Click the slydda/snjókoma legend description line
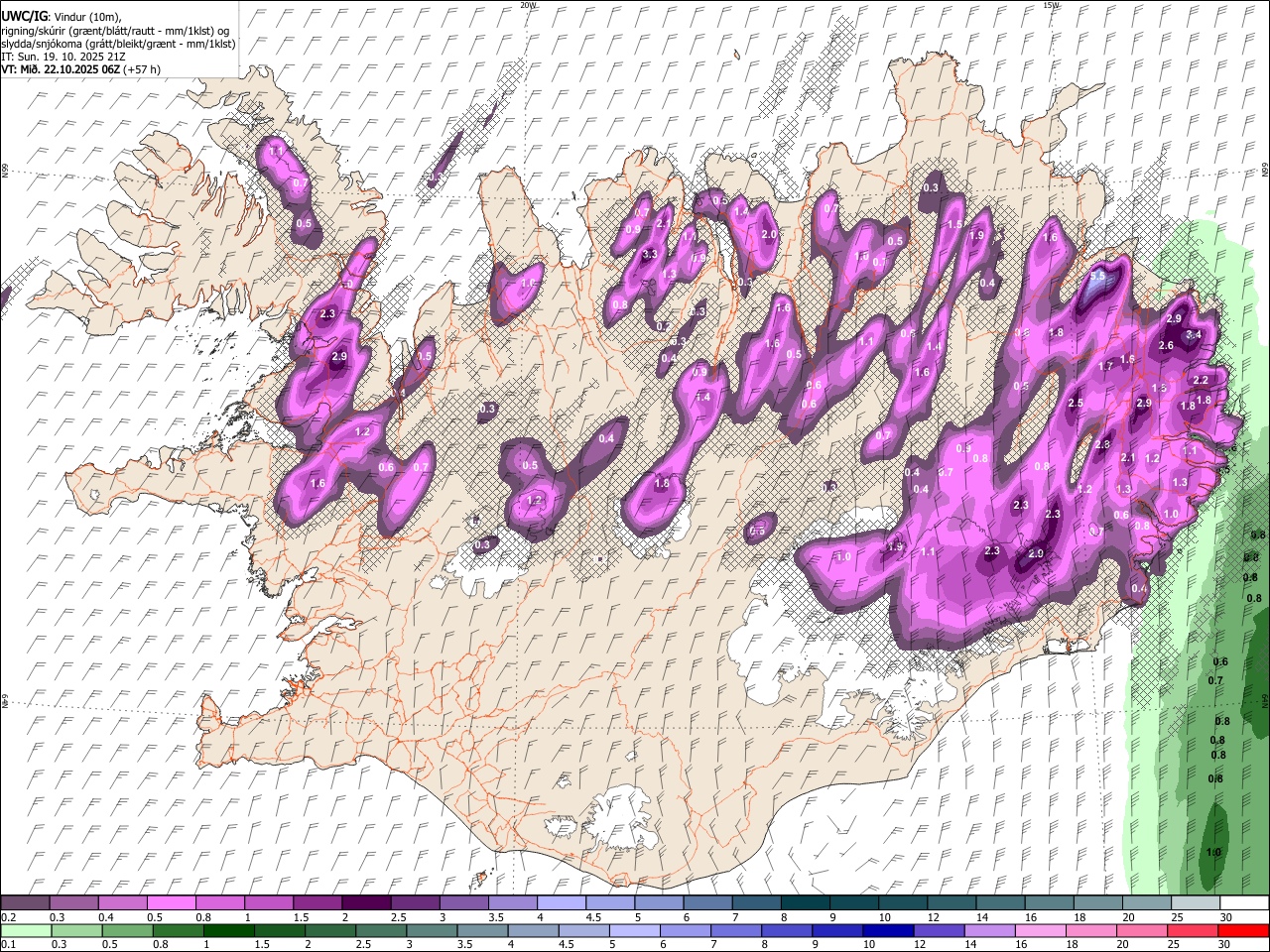This screenshot has width=1270, height=952. tap(118, 44)
